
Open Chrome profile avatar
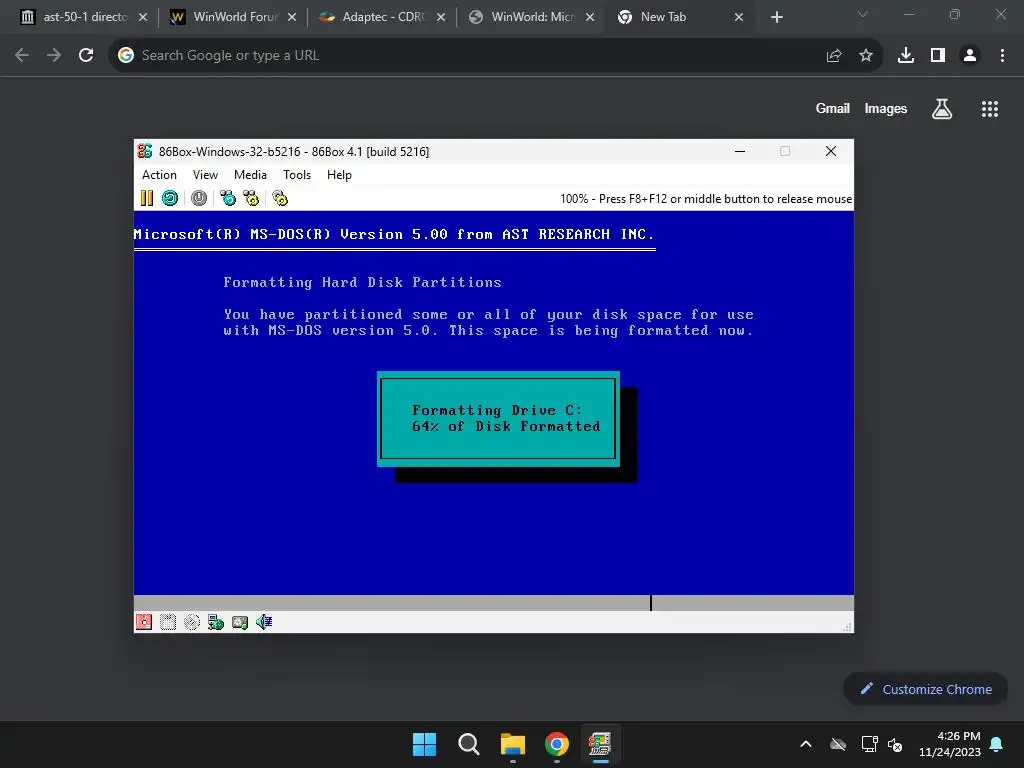970,56
